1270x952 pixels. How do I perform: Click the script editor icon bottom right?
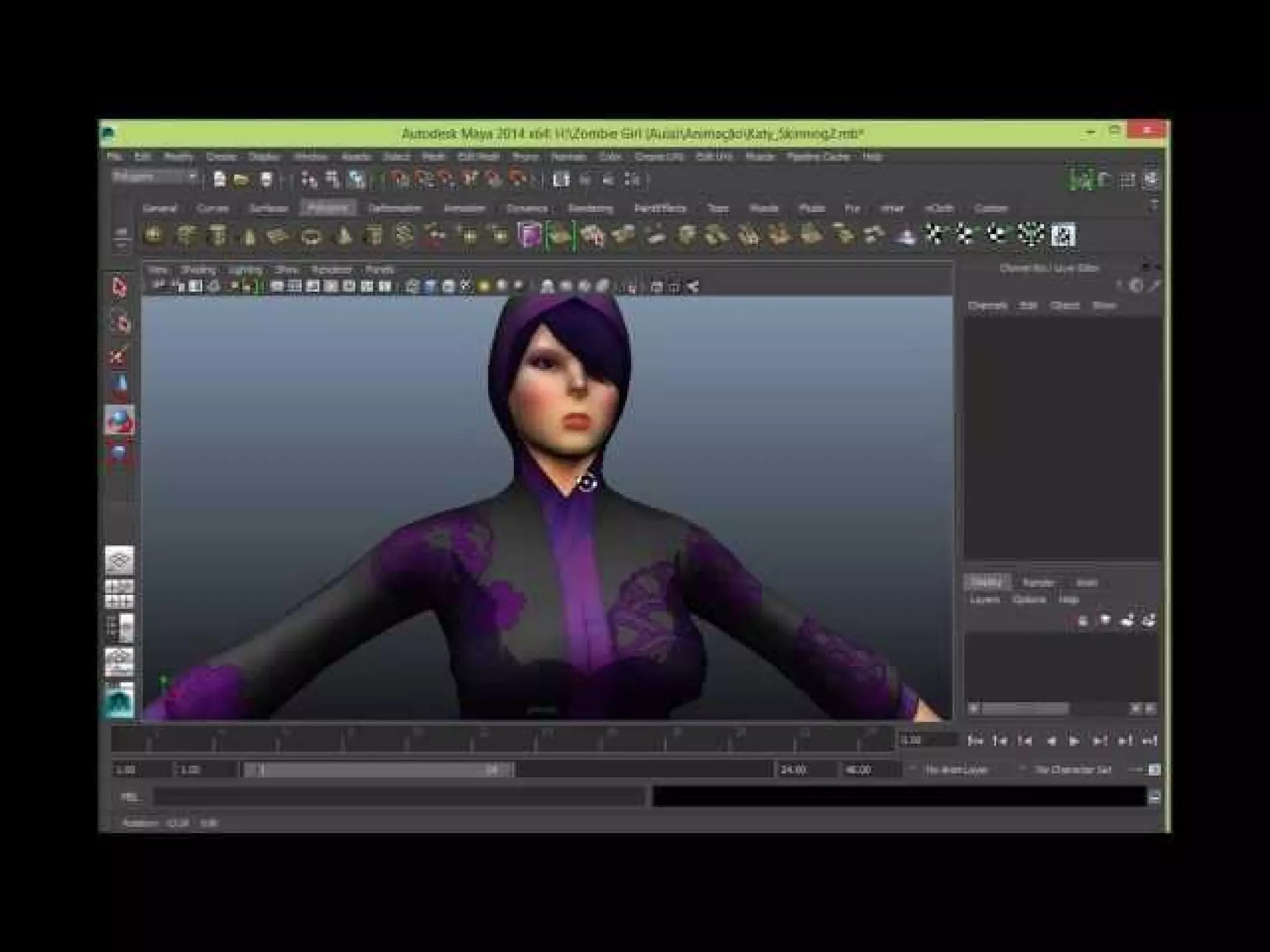point(1153,798)
